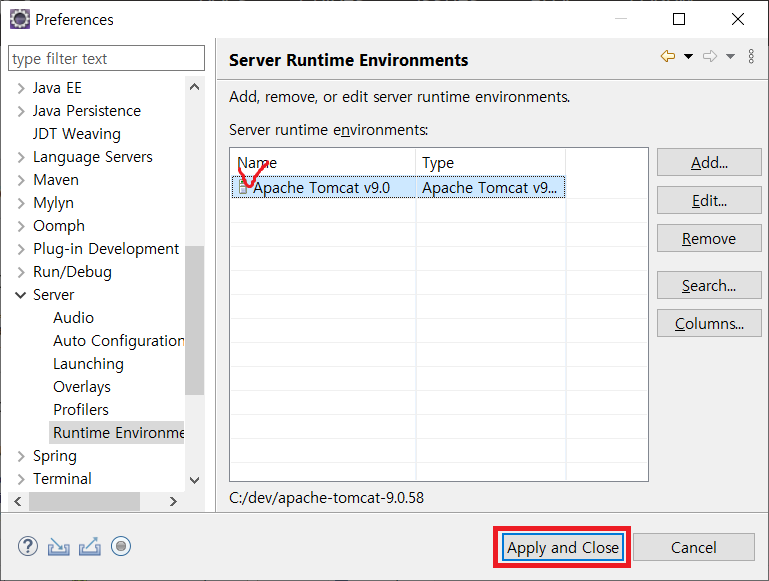Click the Apache Tomcat v9... type cell

point(489,188)
